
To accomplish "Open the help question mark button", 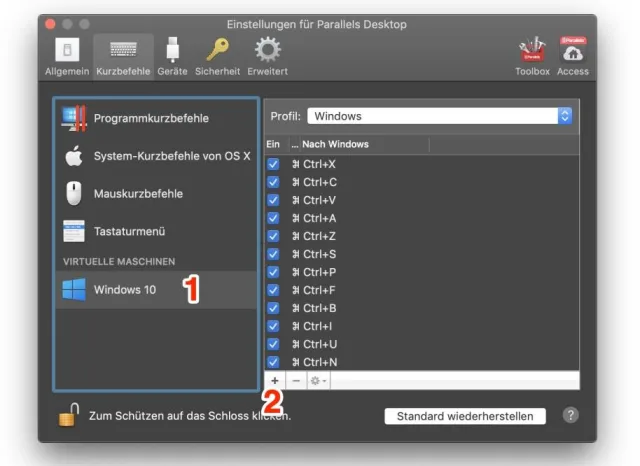I will coord(571,415).
